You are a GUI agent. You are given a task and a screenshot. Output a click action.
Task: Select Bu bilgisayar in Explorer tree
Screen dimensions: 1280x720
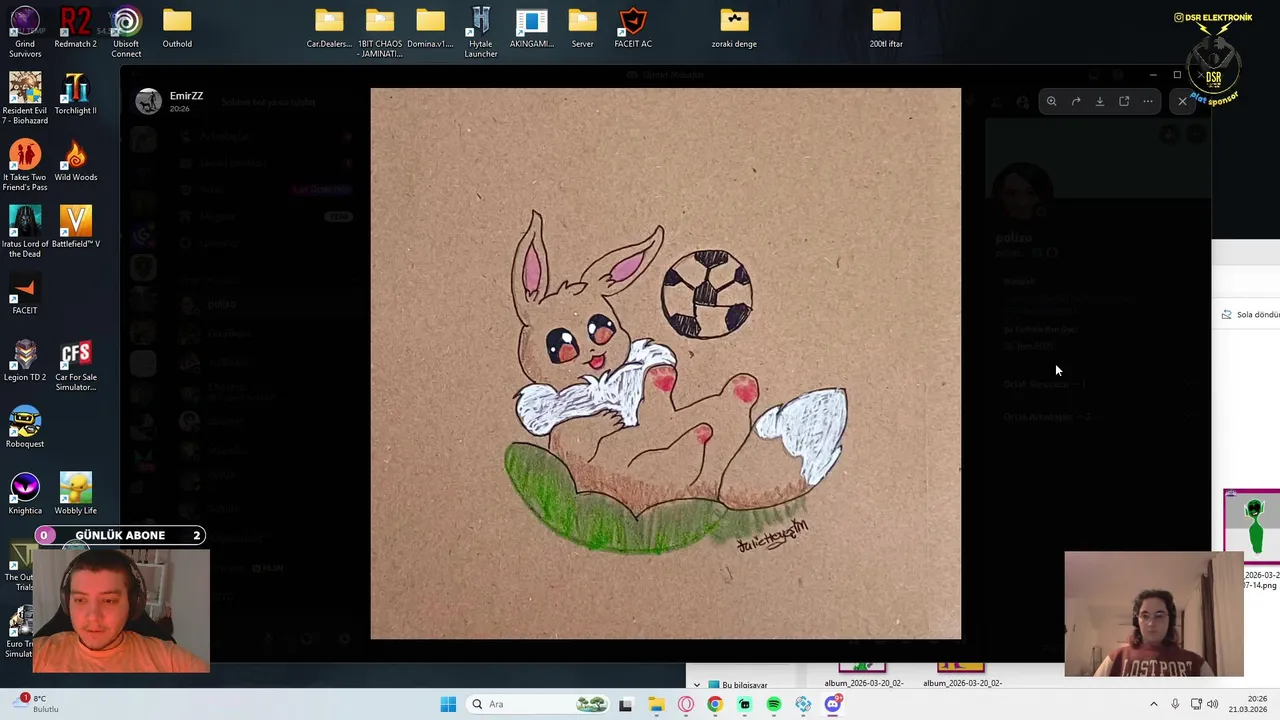pyautogui.click(x=745, y=685)
